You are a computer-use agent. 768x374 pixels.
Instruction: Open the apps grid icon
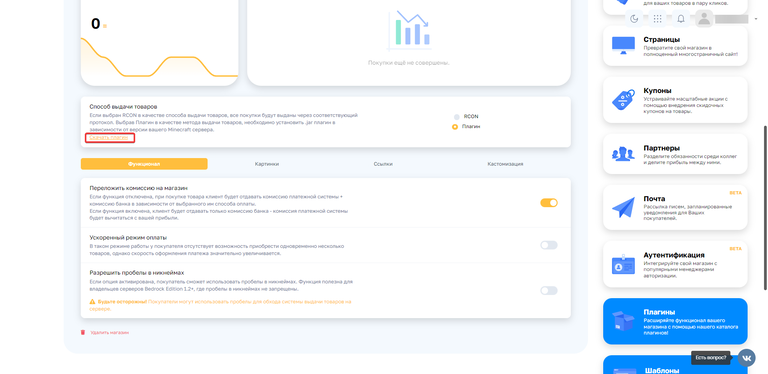657,19
